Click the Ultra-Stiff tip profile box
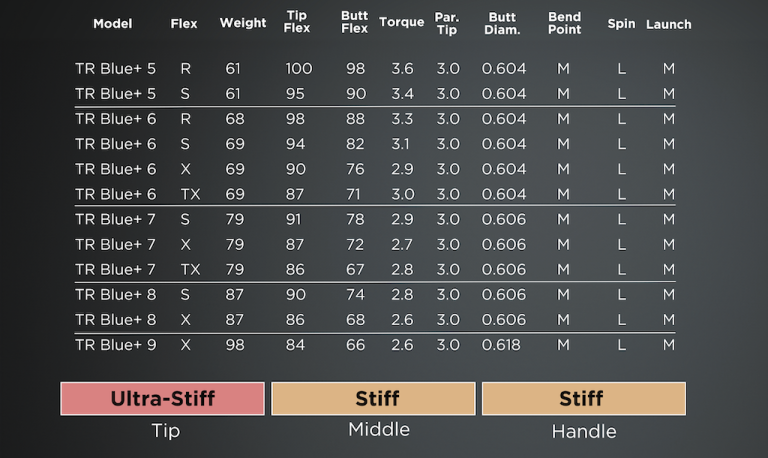768x458 pixels. point(163,399)
